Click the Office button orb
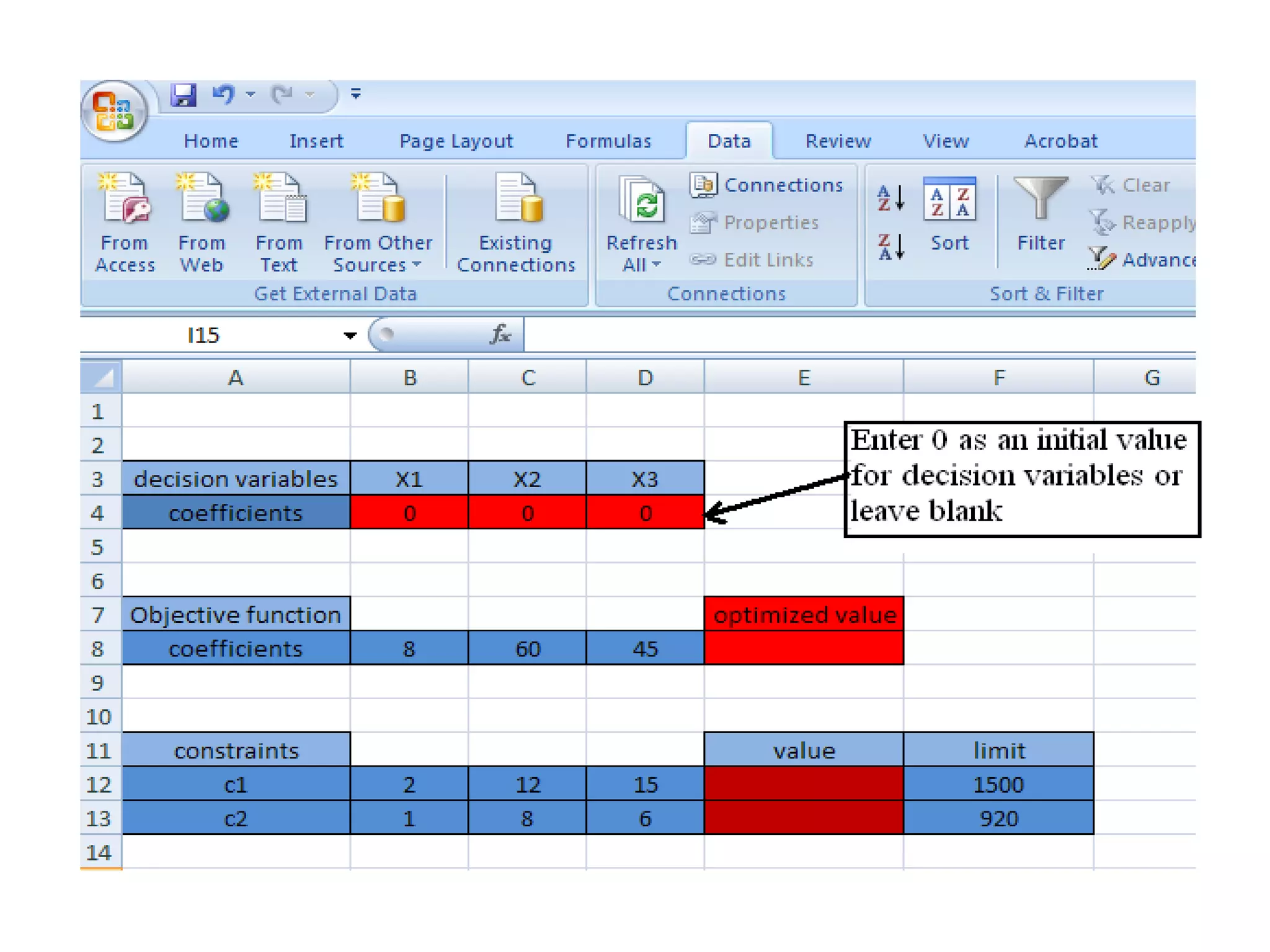The height and width of the screenshot is (952, 1270). pyautogui.click(x=114, y=112)
